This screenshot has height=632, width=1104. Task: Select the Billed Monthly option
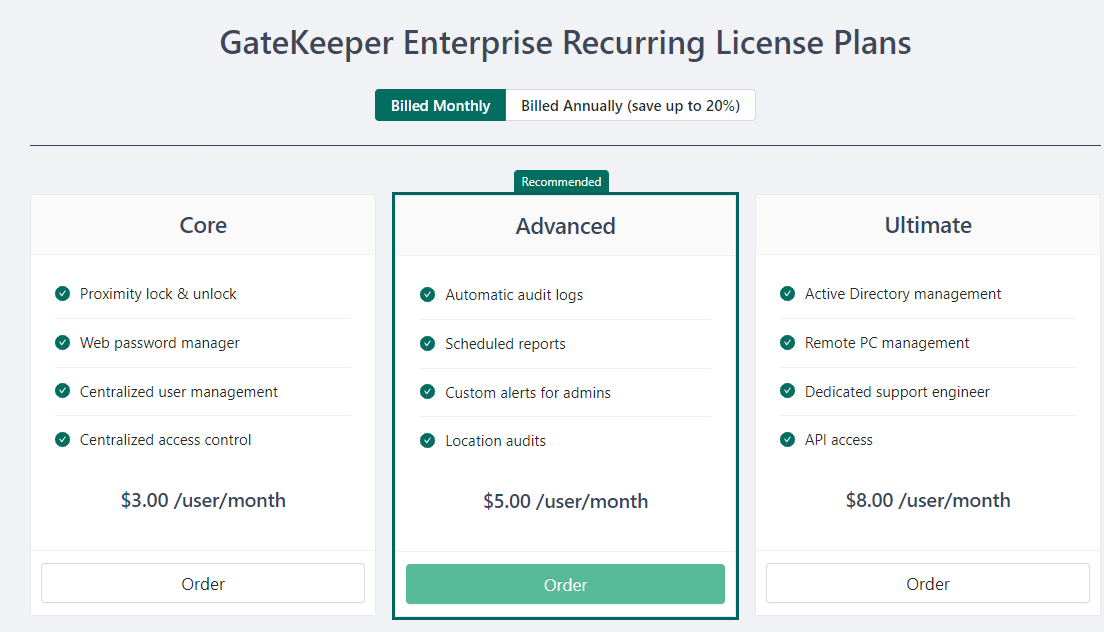tap(440, 106)
